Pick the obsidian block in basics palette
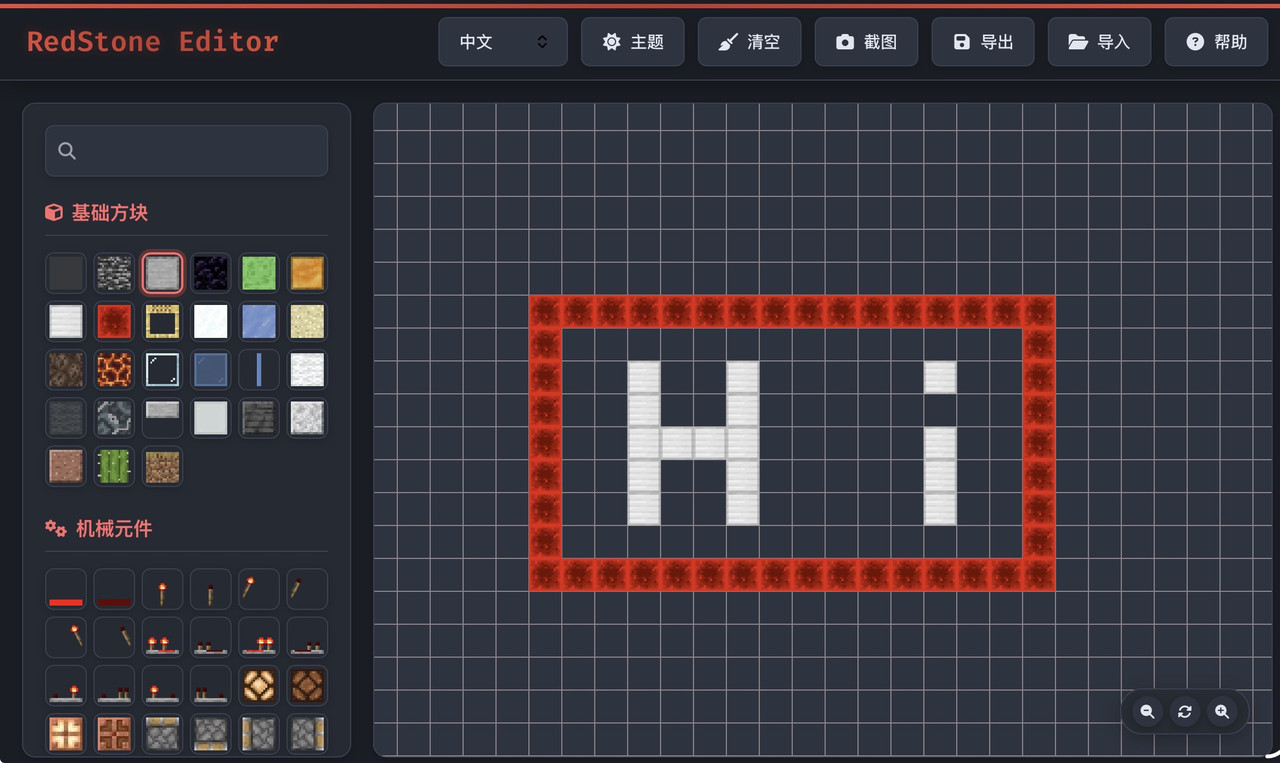The image size is (1280, 763). click(x=210, y=272)
